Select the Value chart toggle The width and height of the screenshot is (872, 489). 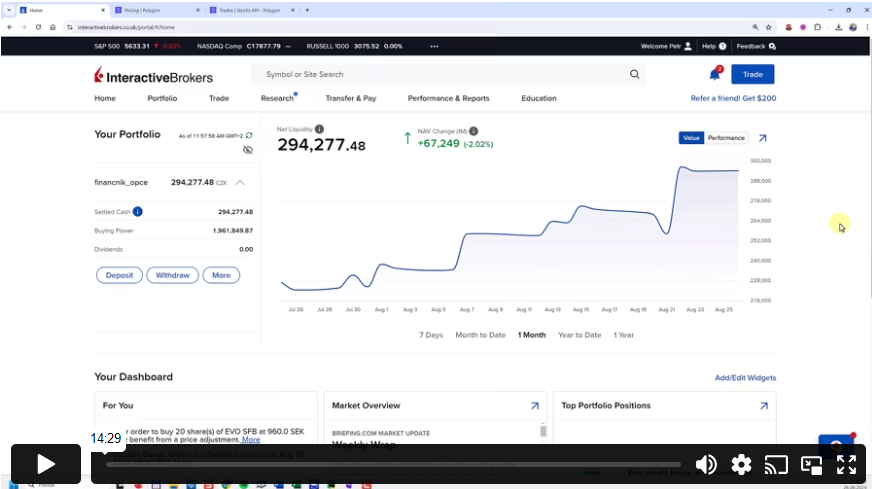click(691, 138)
